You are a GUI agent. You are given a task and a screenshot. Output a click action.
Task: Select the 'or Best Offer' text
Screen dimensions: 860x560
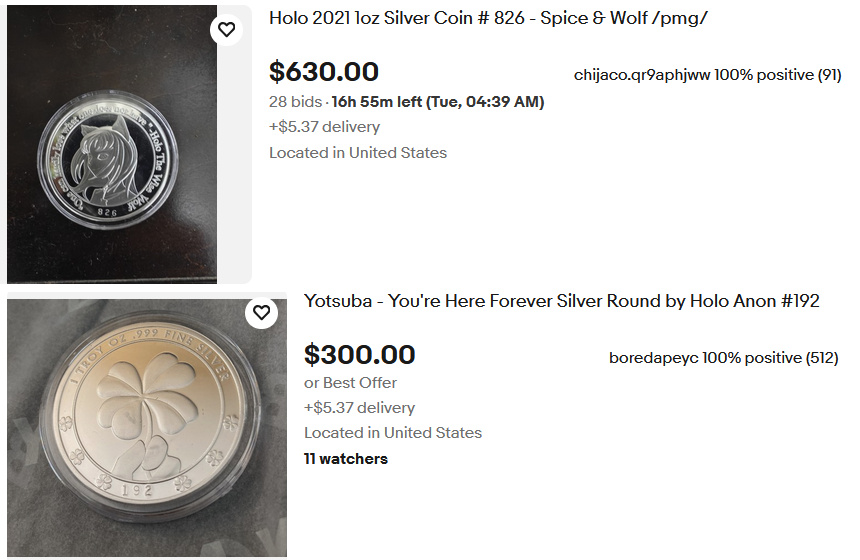tap(350, 383)
